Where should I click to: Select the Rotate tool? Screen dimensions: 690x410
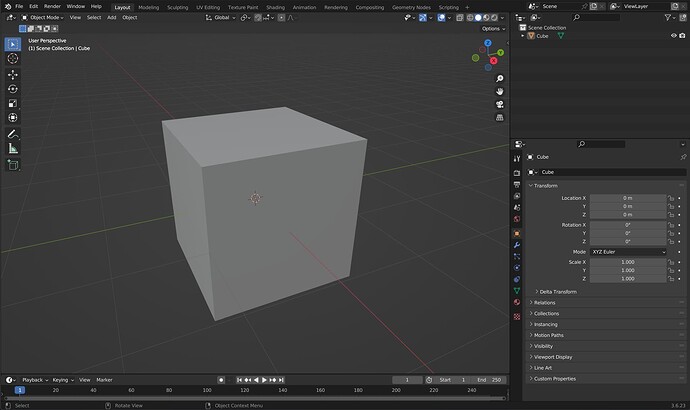[13, 89]
